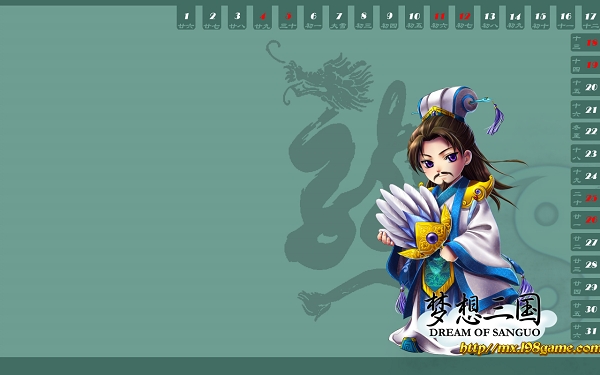Click calendar day 16 tile
Viewport: 600px width, 375px height.
[x=566, y=18]
